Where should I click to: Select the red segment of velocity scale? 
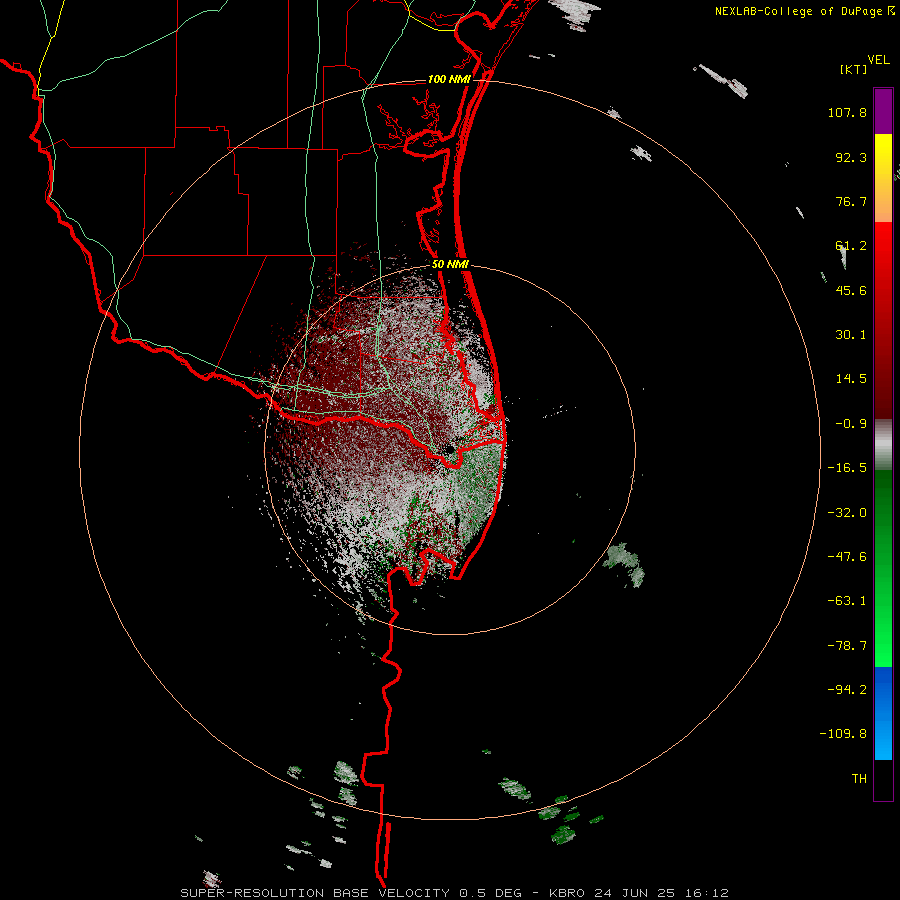click(883, 320)
